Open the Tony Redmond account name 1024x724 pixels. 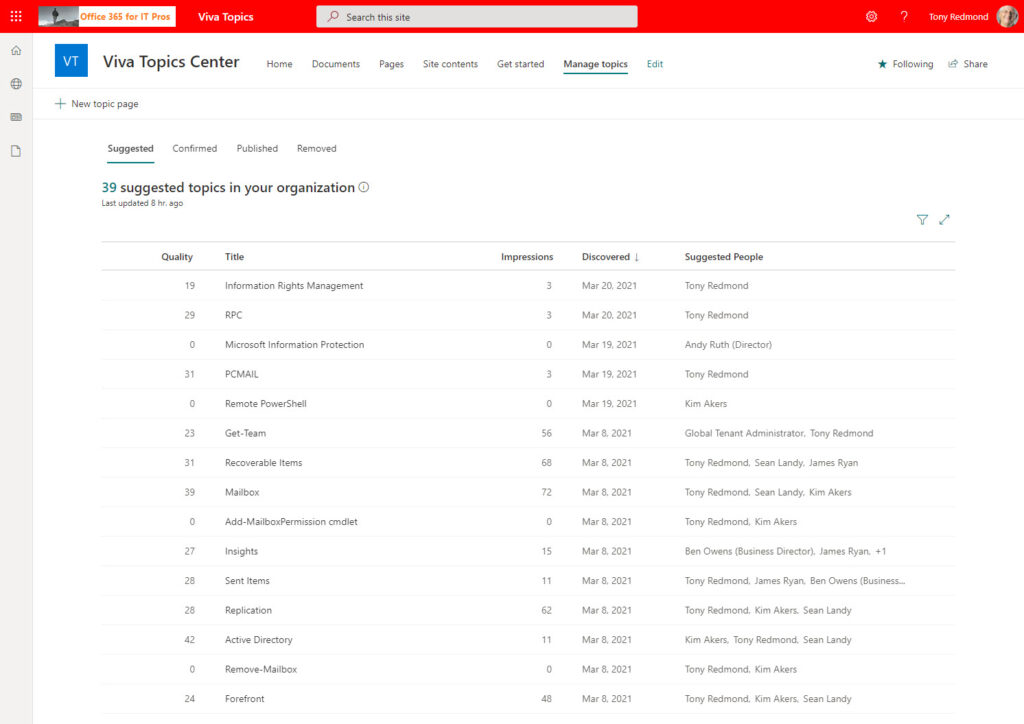pos(959,17)
